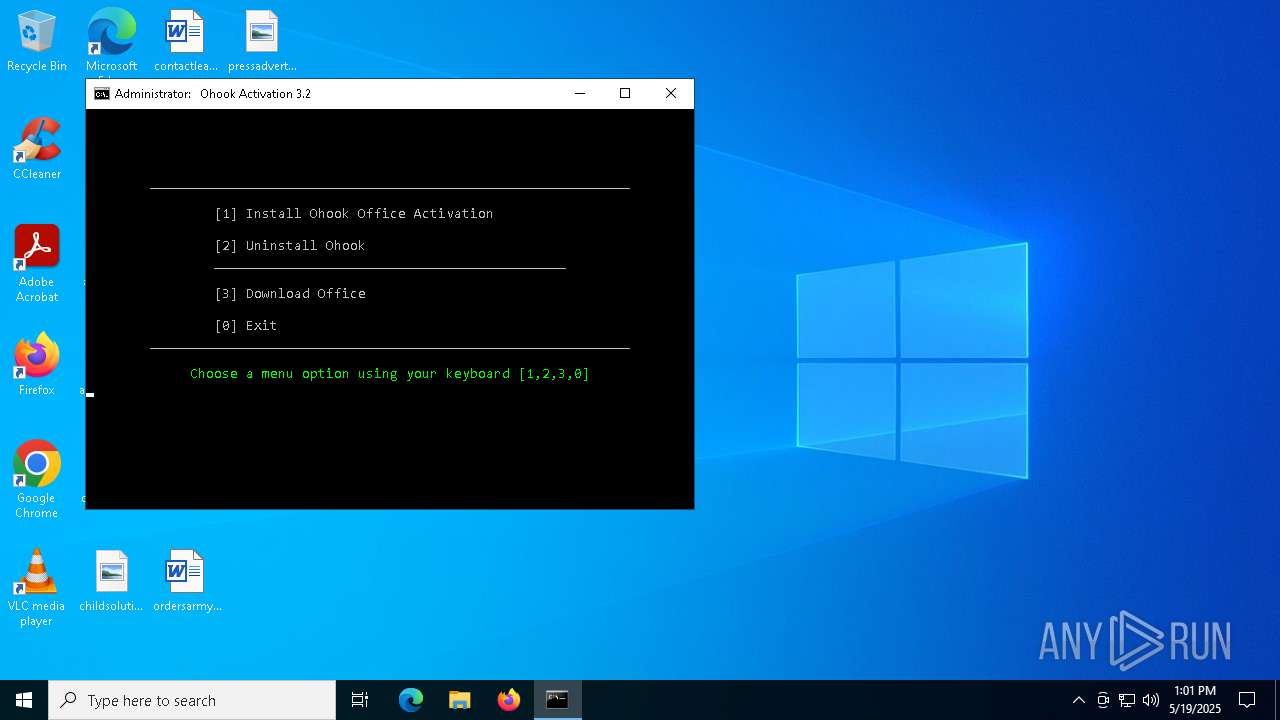Viewport: 1280px width, 720px height.
Task: Open the Microsoft Edge desktop shortcut
Action: 111,42
